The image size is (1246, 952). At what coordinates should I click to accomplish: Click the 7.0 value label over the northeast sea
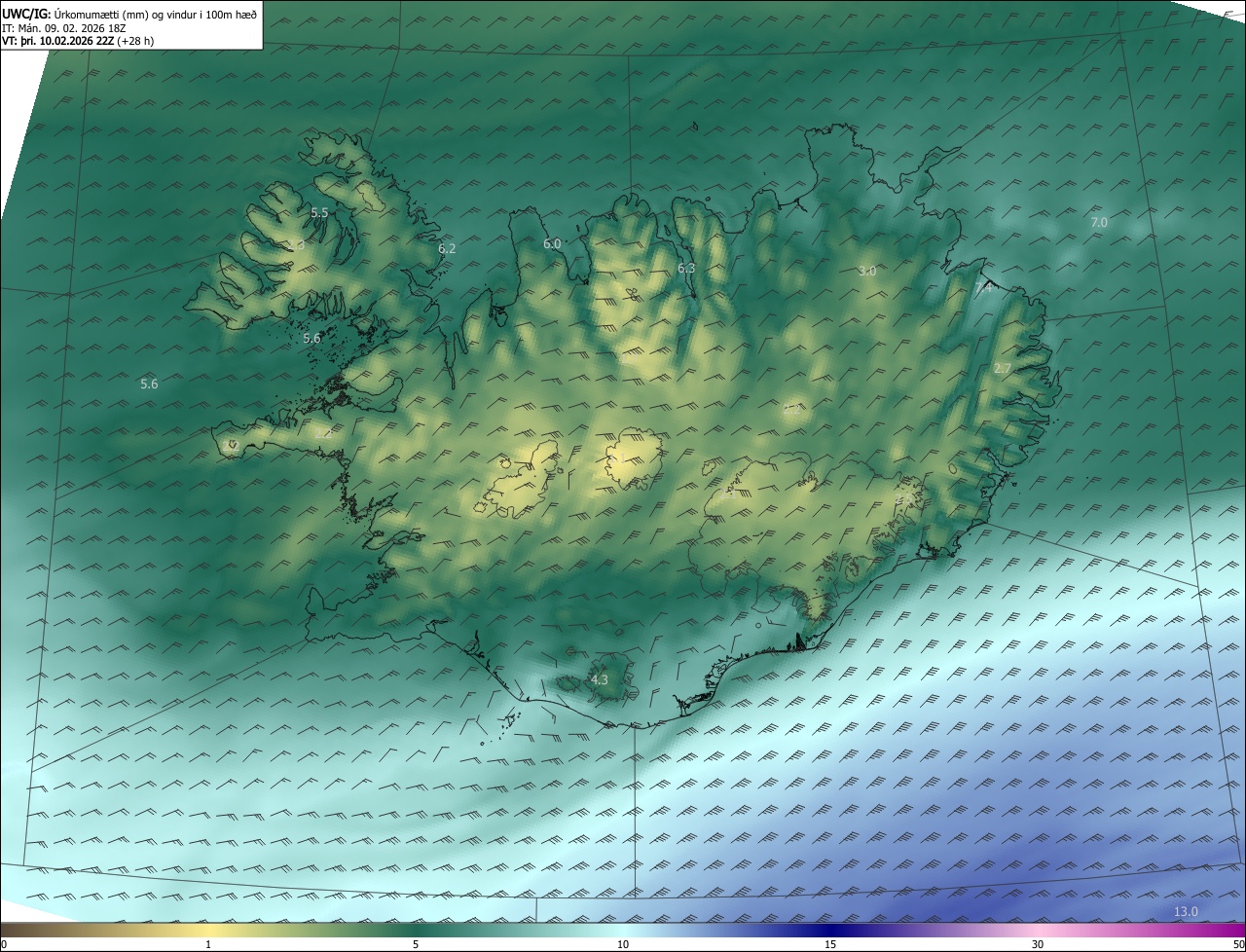coord(1099,223)
